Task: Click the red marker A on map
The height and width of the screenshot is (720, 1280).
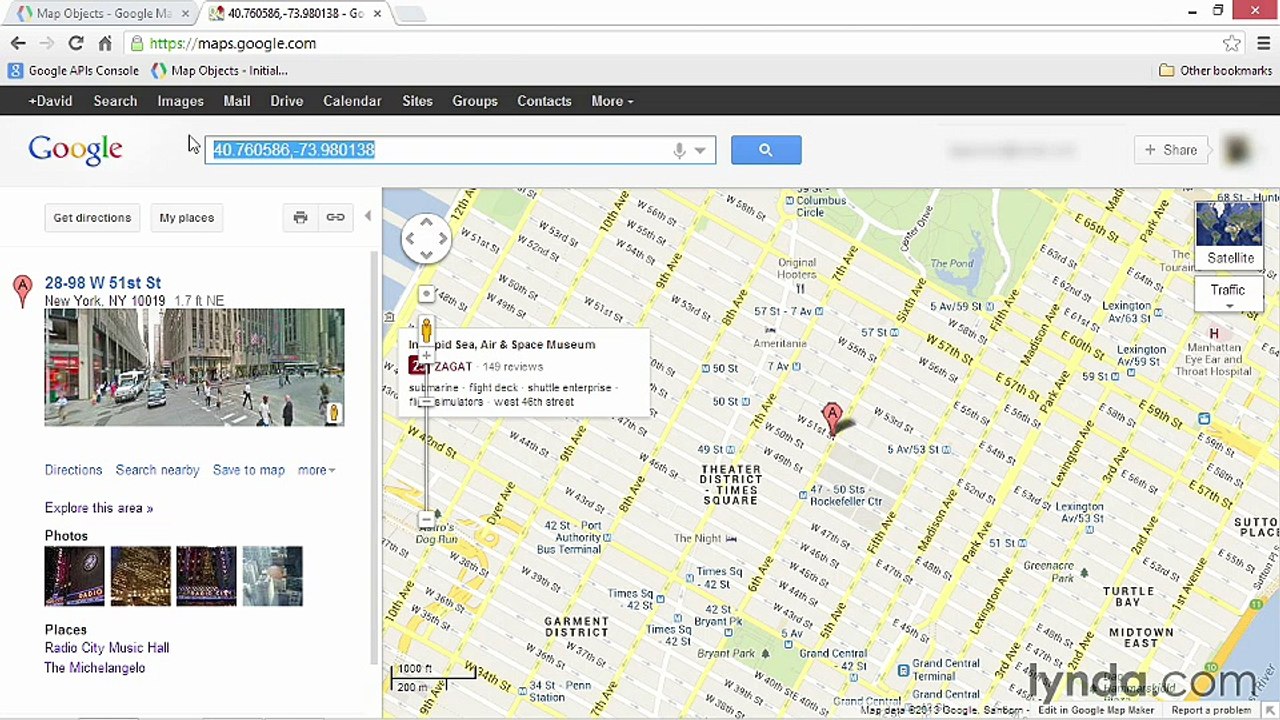Action: click(832, 418)
